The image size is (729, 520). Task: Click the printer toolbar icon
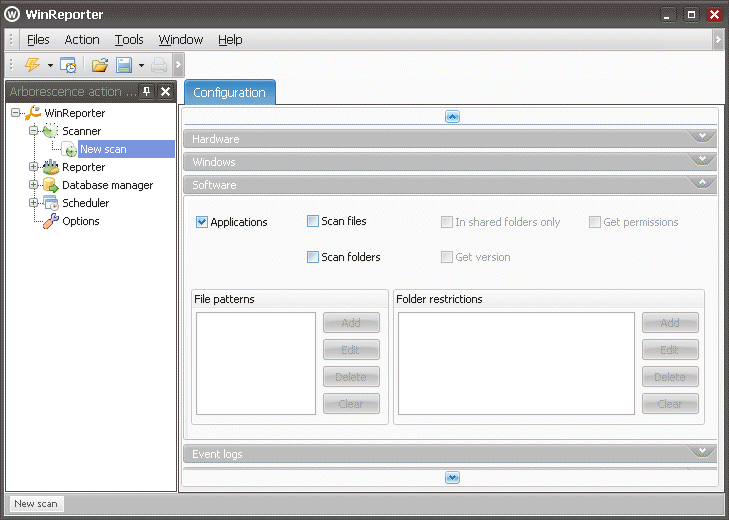click(159, 65)
